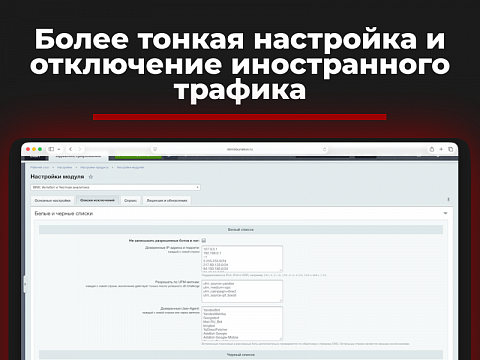This screenshot has height=360, width=480.
Task: Click the 'Настройки' breadcrumb link
Action: [x=64, y=167]
